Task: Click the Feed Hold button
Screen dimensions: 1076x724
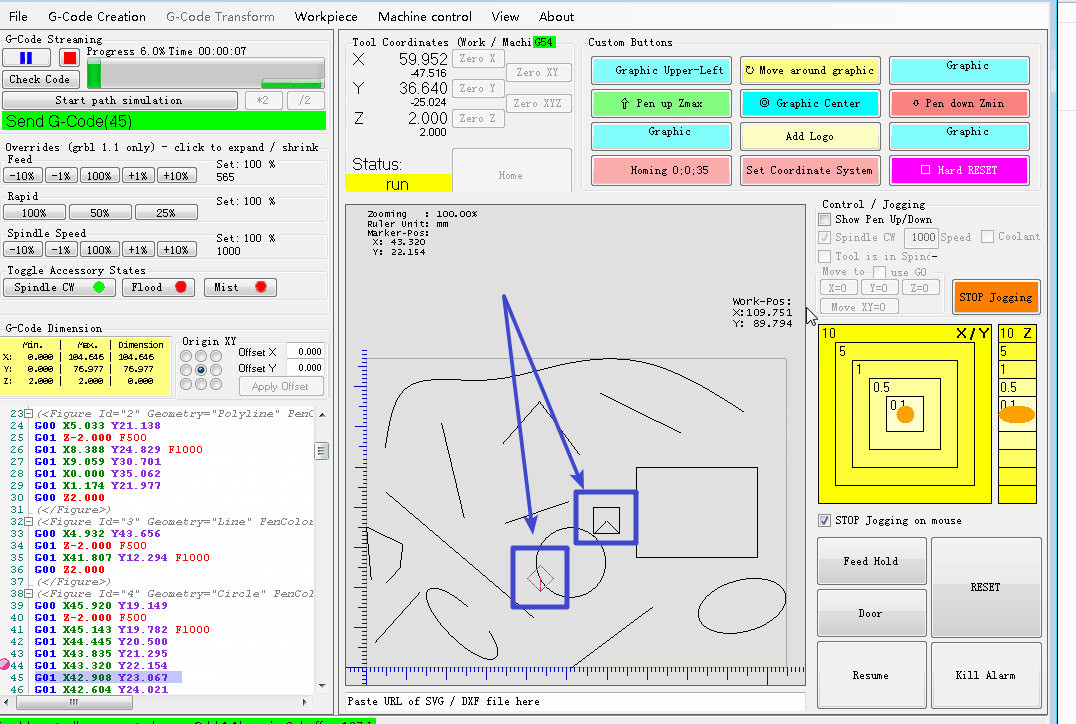Action: pos(870,562)
